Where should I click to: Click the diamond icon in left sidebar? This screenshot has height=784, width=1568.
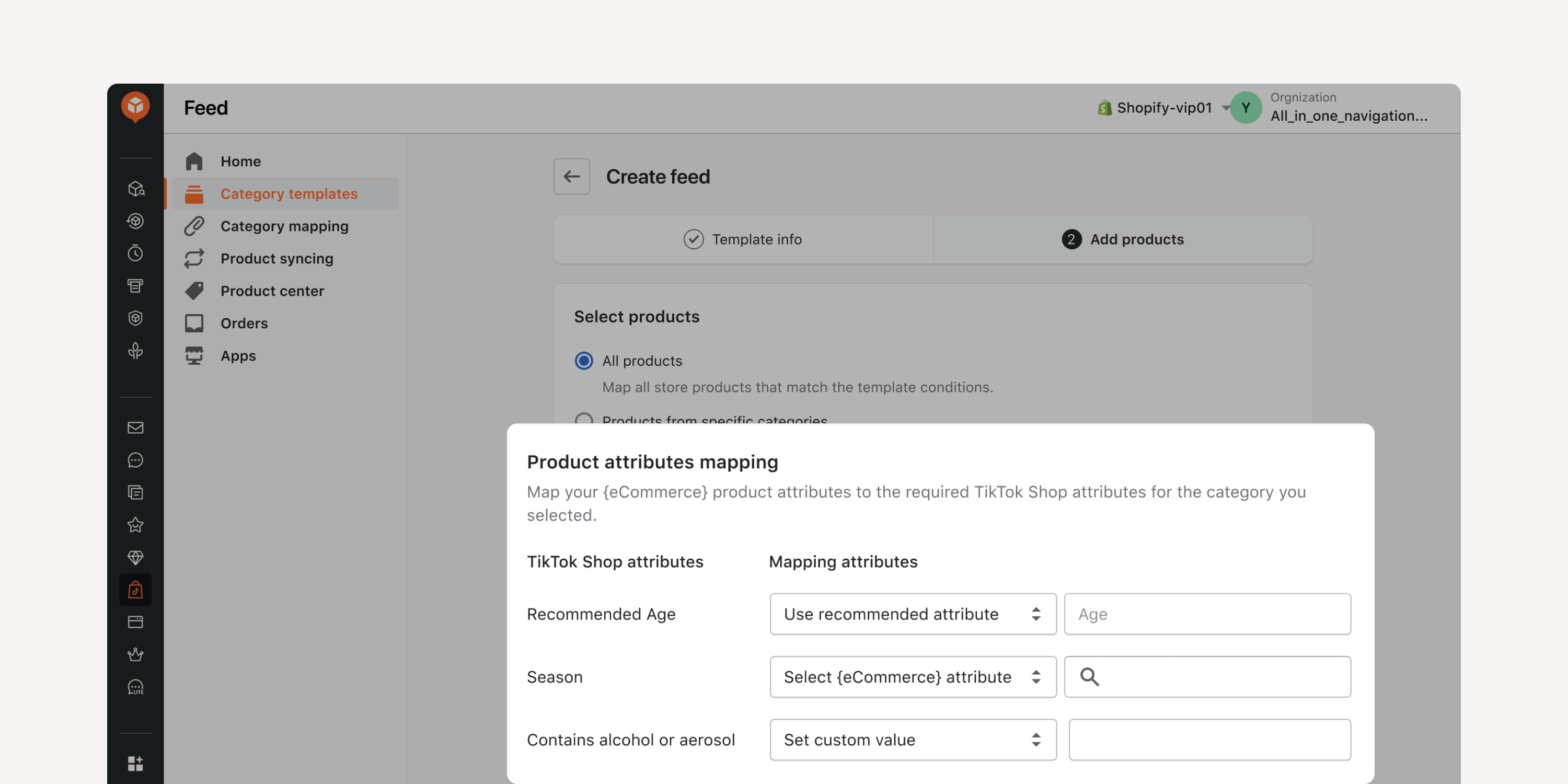pos(135,557)
